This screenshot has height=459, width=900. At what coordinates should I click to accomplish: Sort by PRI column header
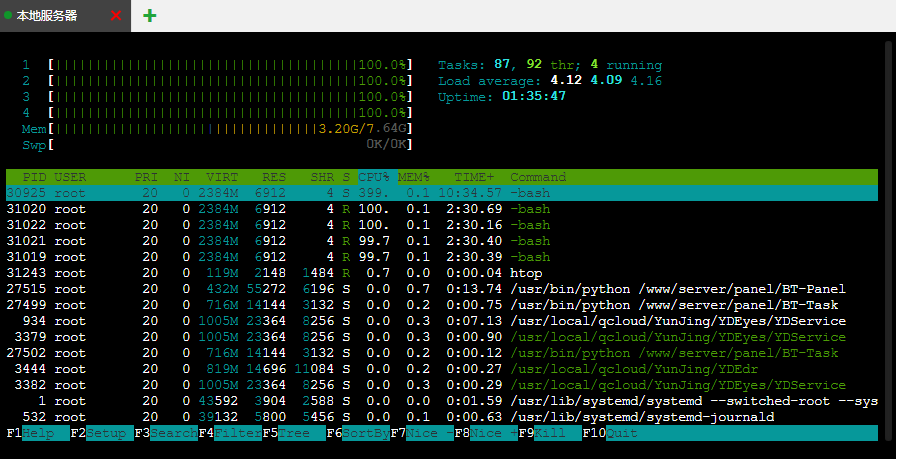pyautogui.click(x=146, y=177)
